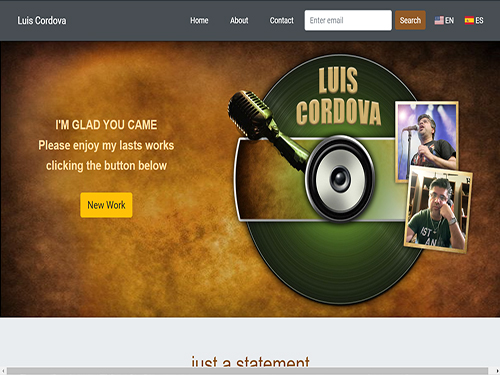Click the Spanish flag icon

tap(469, 20)
